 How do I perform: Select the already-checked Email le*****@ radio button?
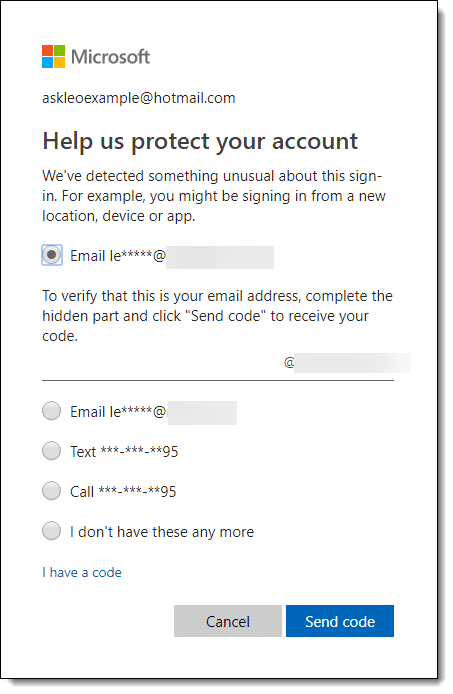52,255
